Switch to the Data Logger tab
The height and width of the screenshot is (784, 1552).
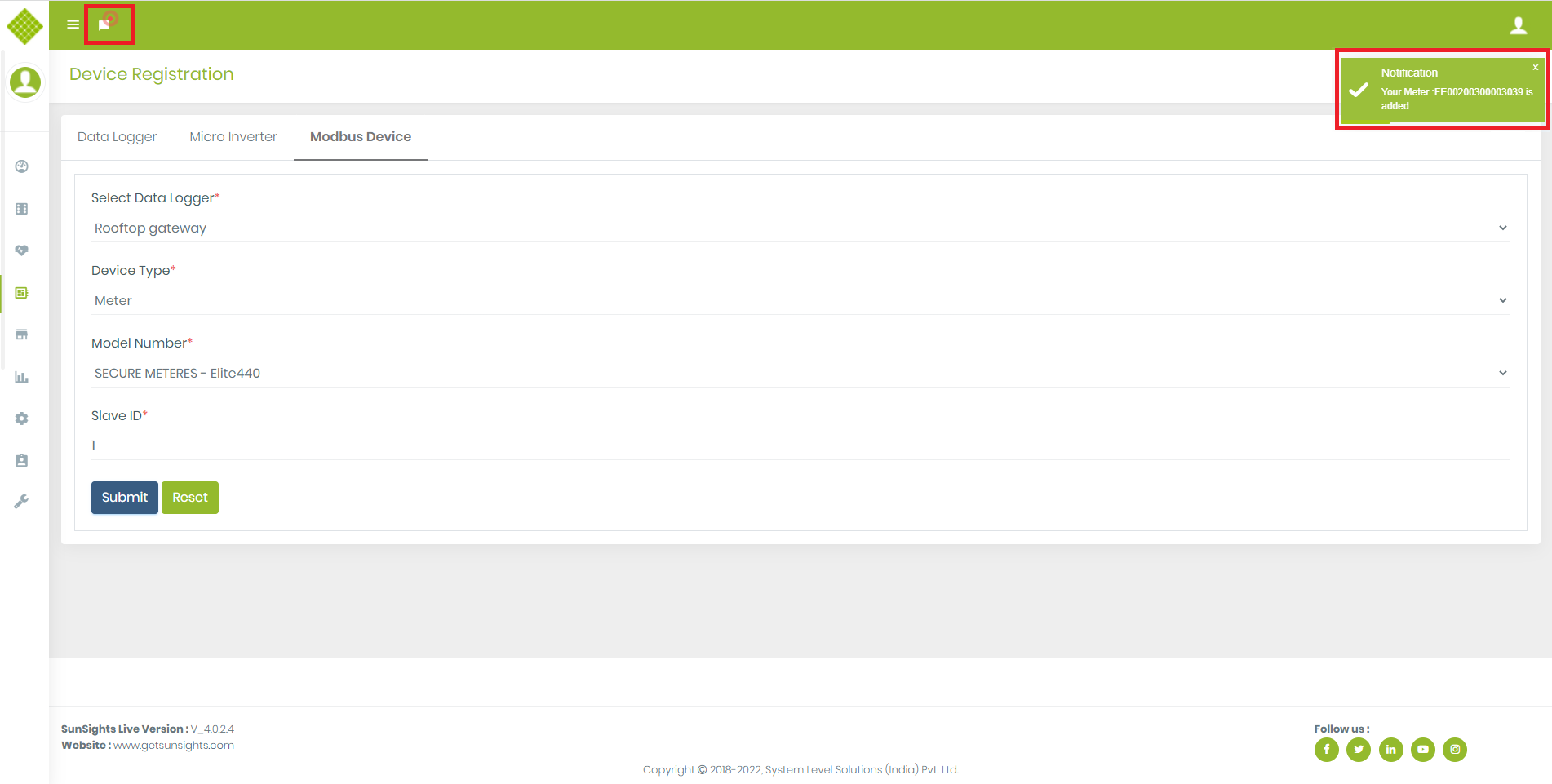tap(117, 137)
